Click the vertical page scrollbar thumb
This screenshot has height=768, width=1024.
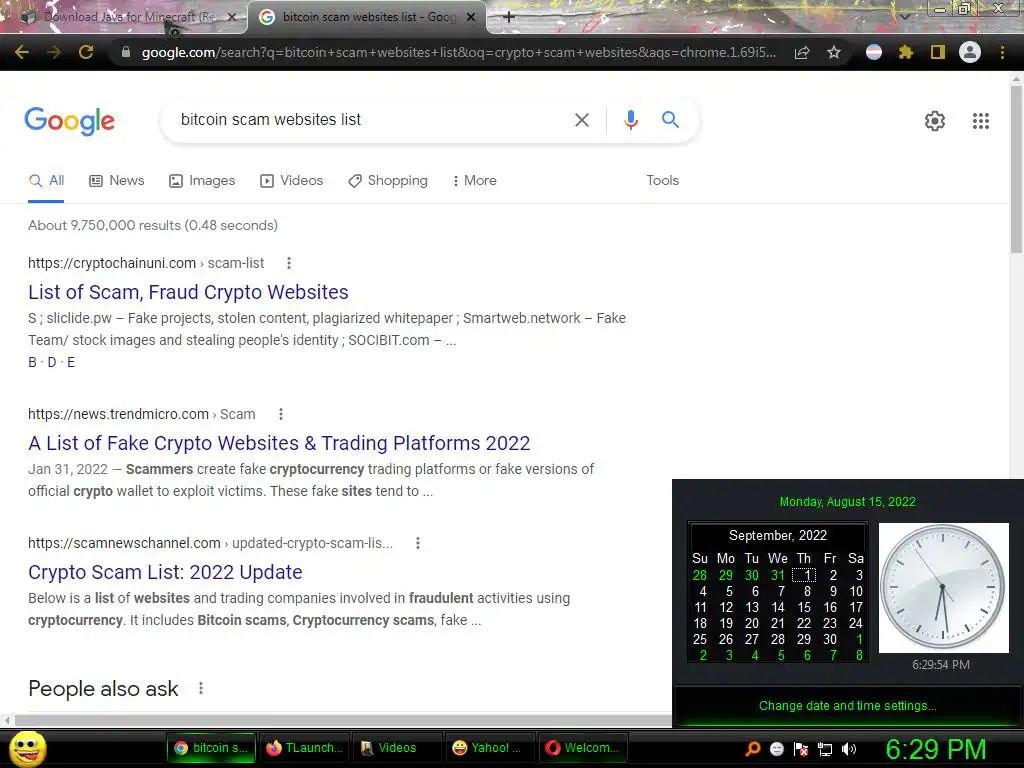(1016, 168)
